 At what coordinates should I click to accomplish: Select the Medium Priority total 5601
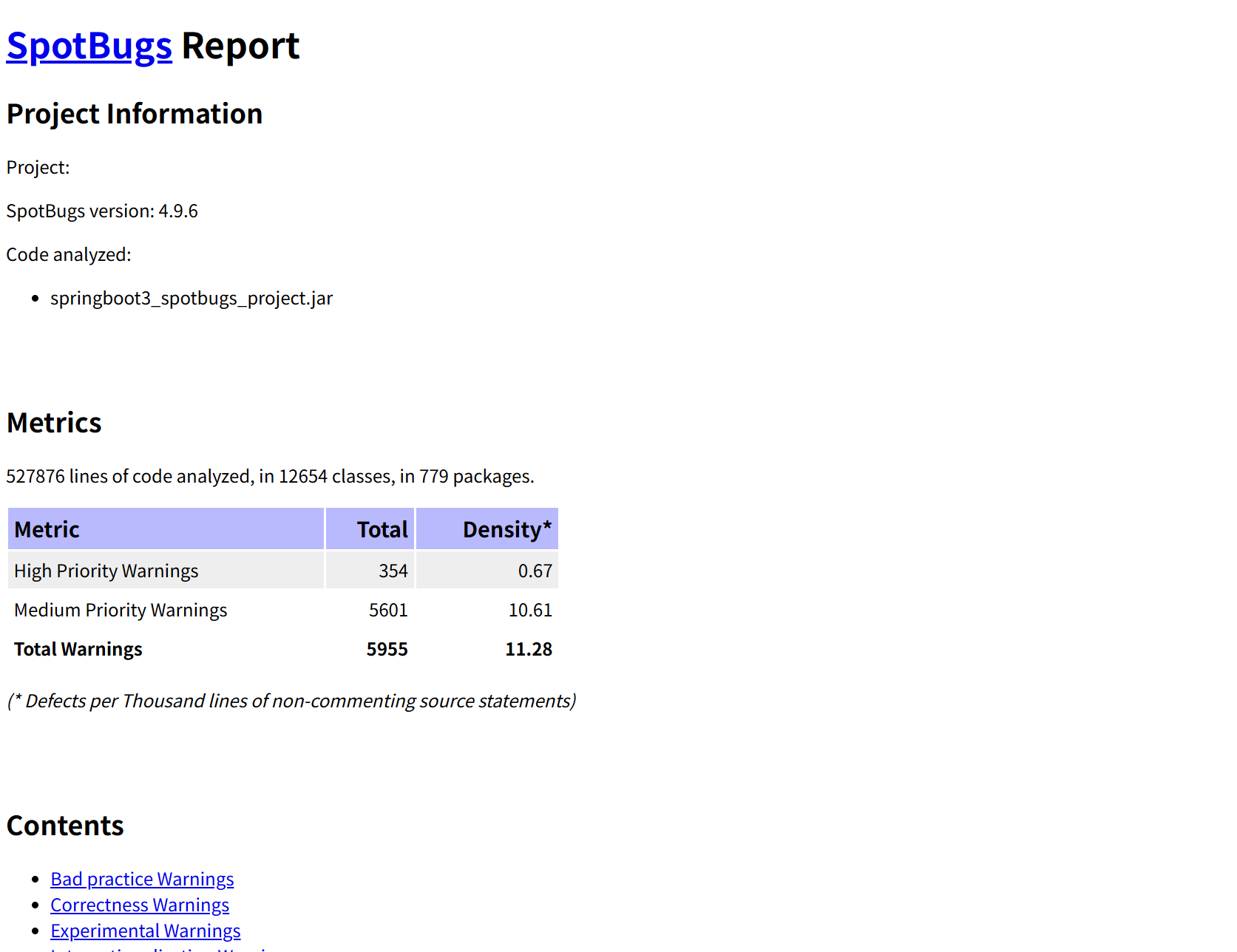tap(370, 610)
